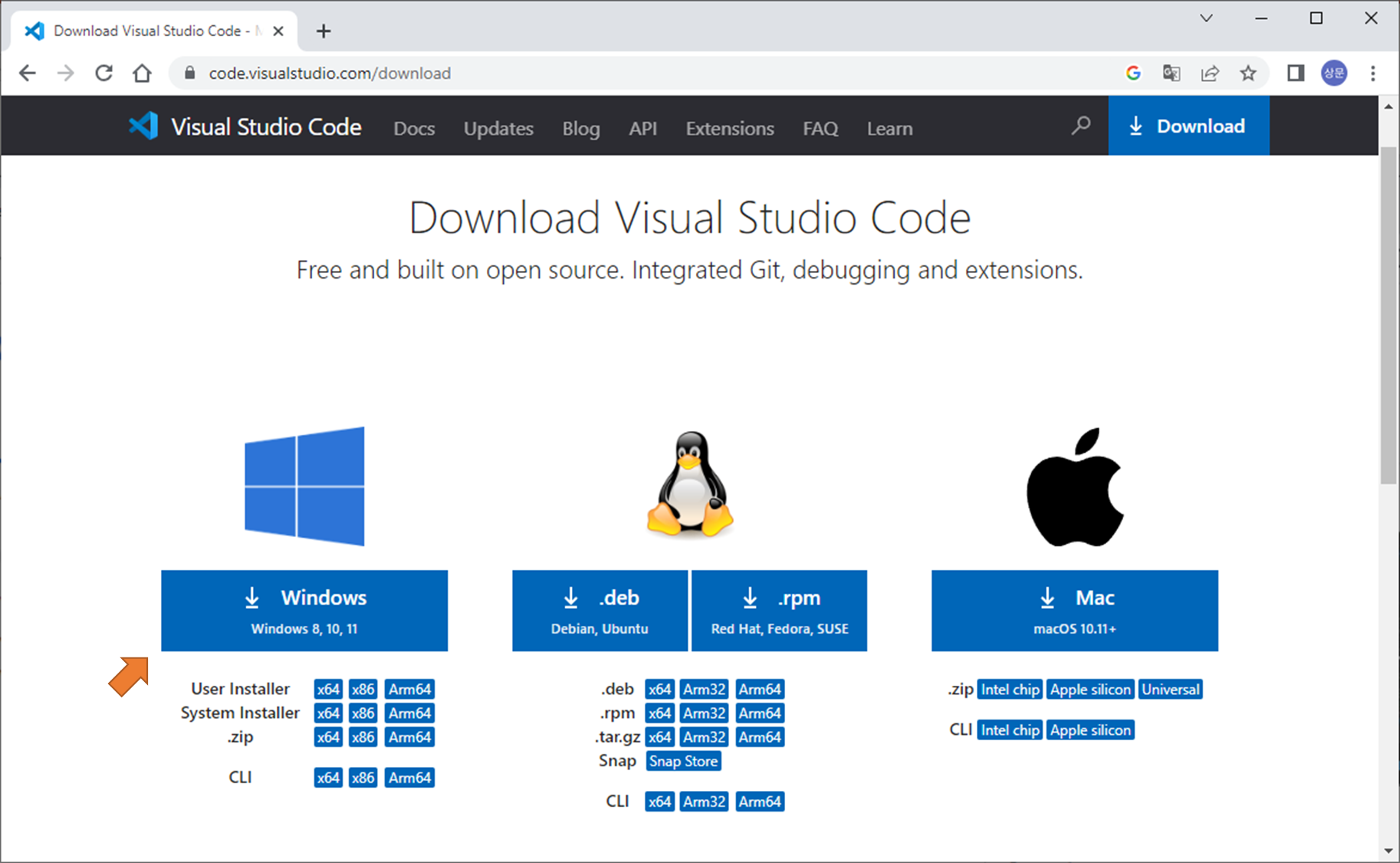
Task: Open the API menu item
Action: pyautogui.click(x=642, y=128)
